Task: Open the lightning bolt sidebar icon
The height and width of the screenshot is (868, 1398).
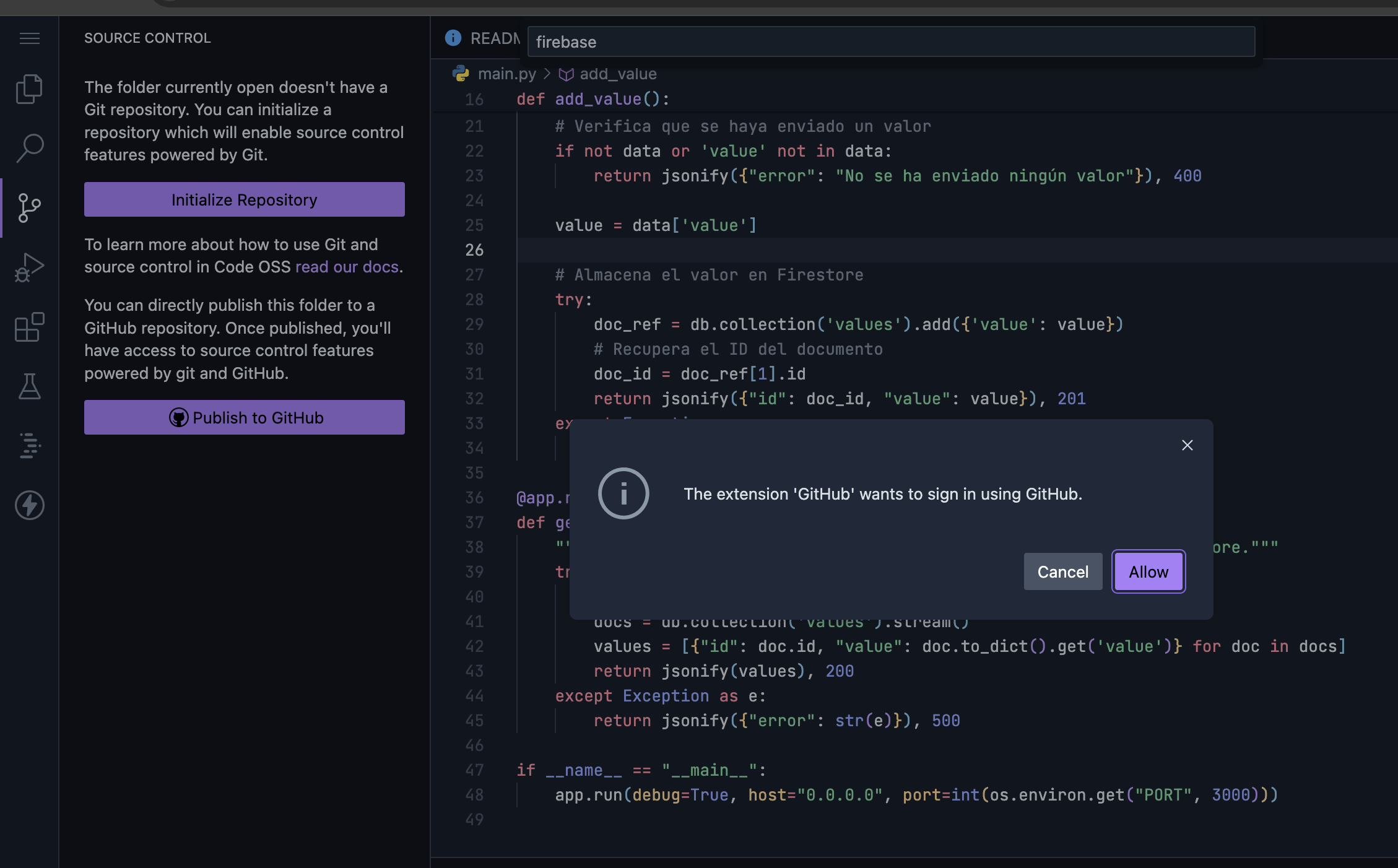Action: coord(29,505)
